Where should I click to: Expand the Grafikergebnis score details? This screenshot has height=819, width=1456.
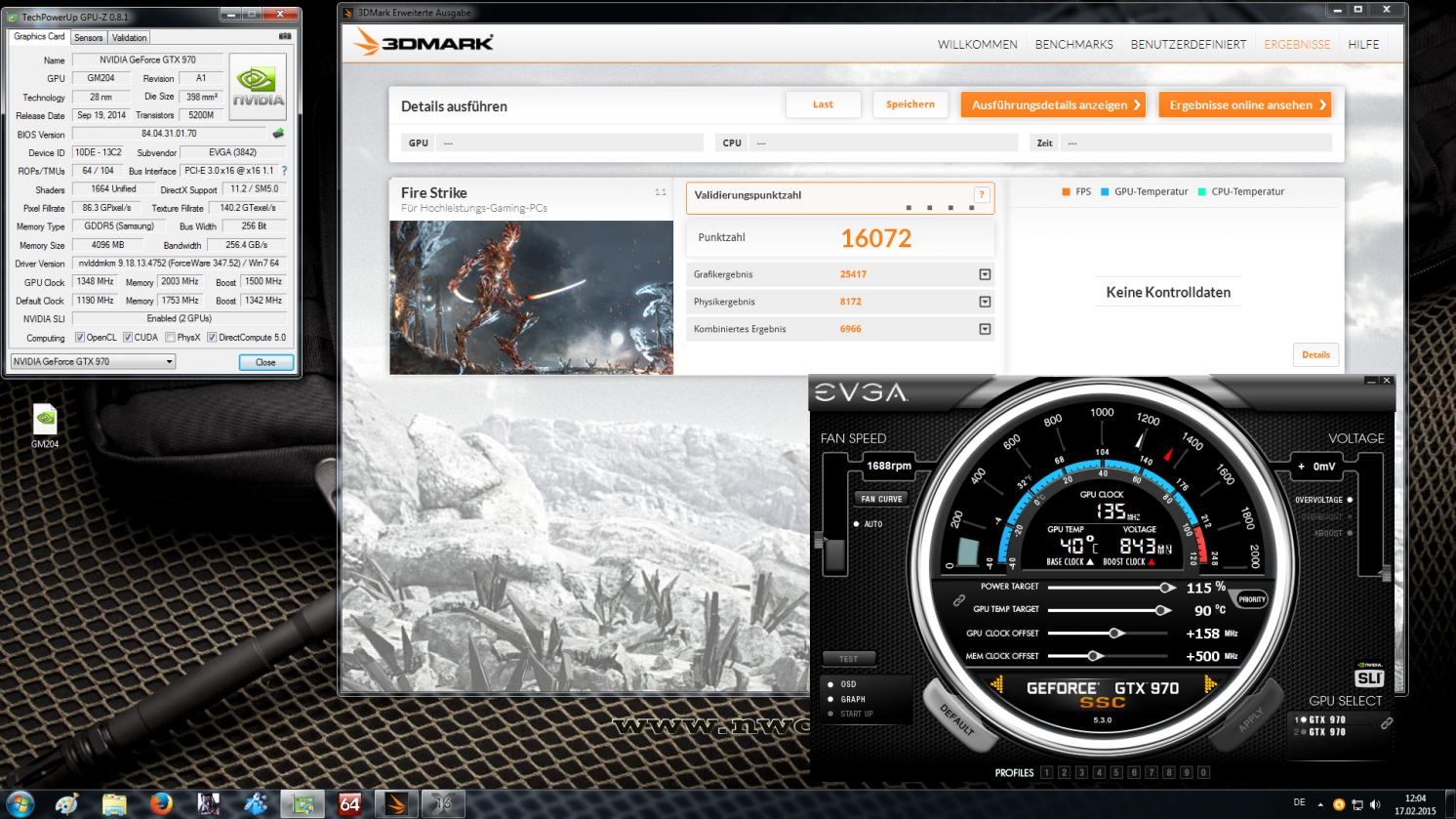985,274
